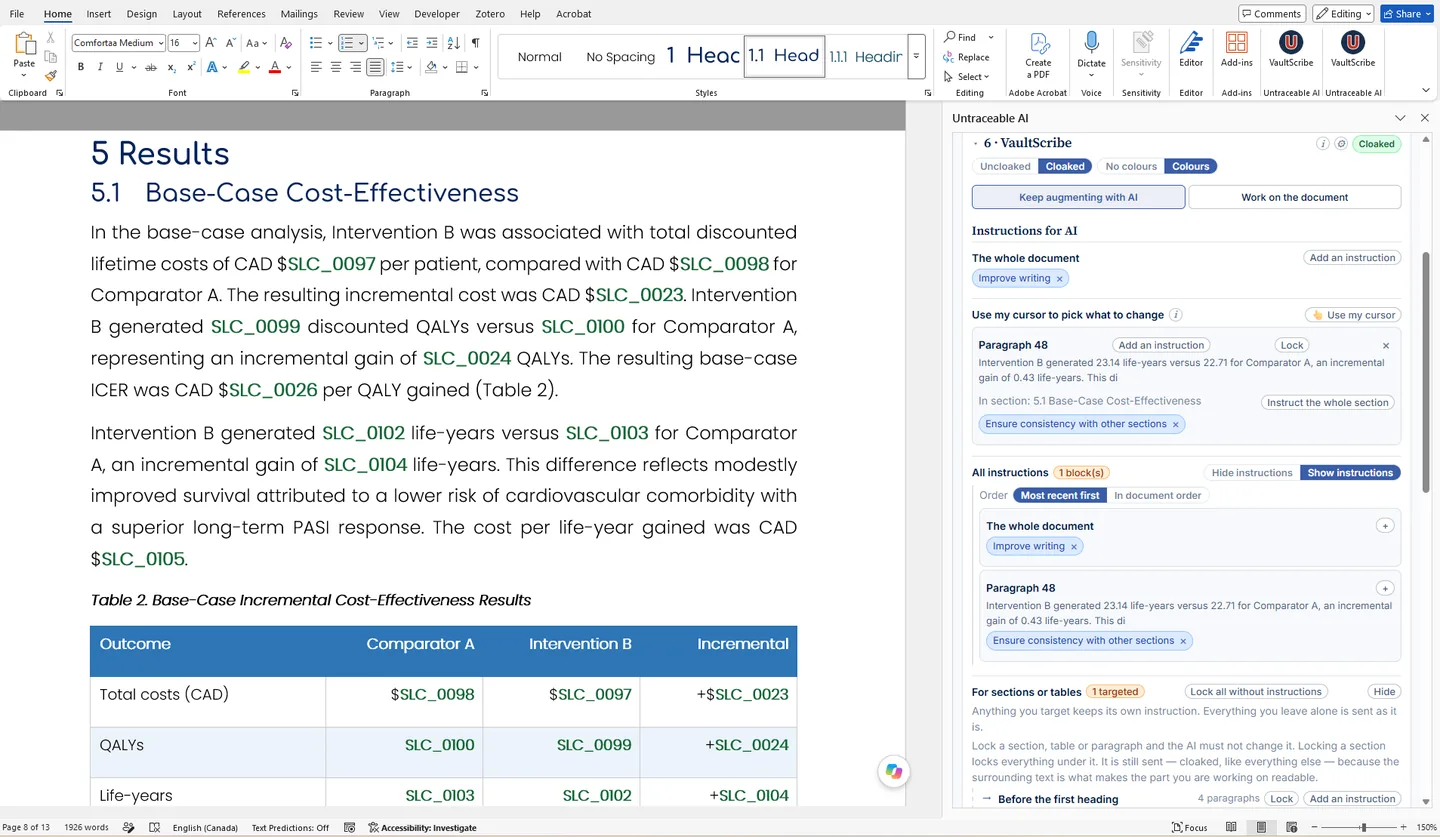Toggle bold formatting

[81, 67]
